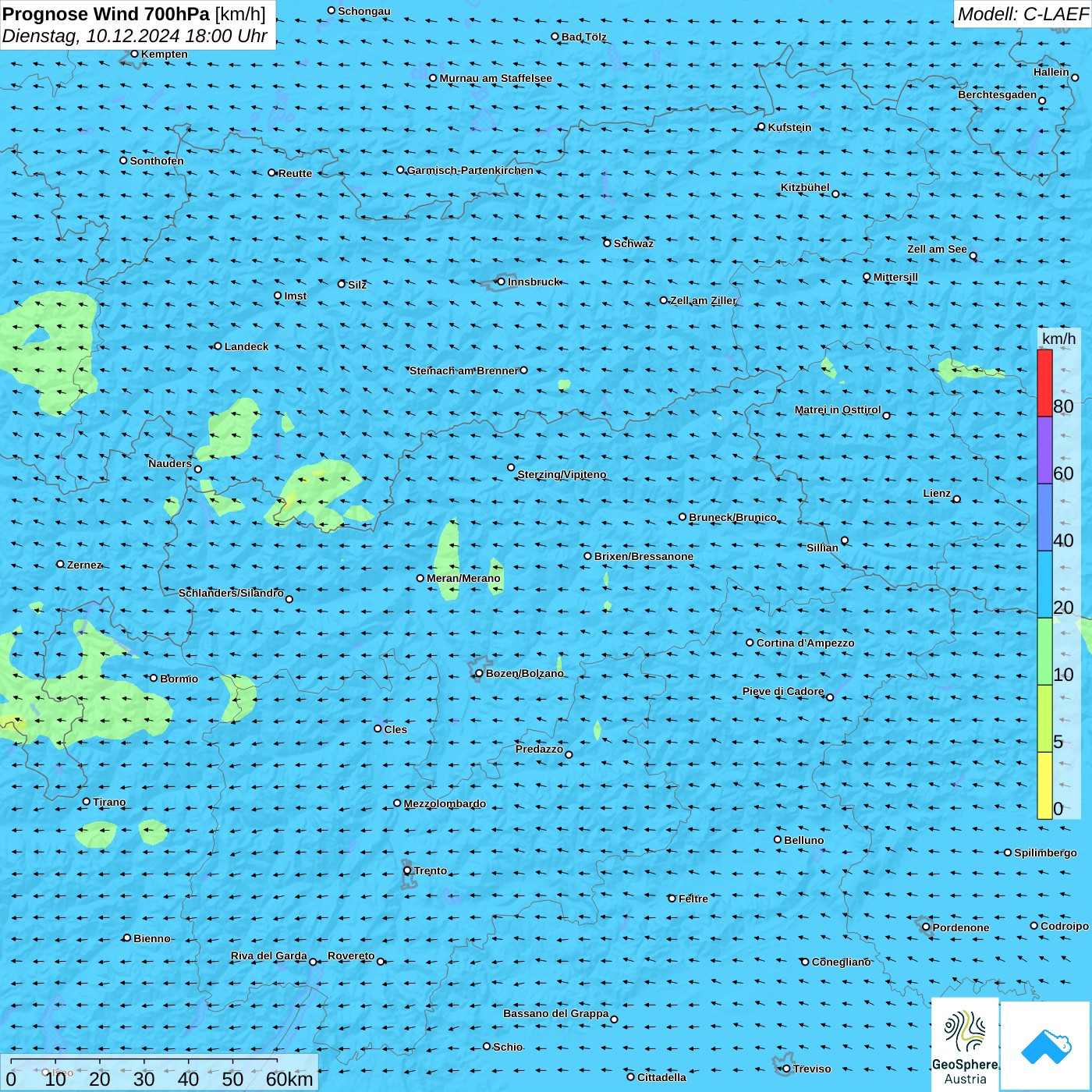Viewport: 1092px width, 1092px height.
Task: Select the purple swatch in the wind legend
Action: point(1044,451)
